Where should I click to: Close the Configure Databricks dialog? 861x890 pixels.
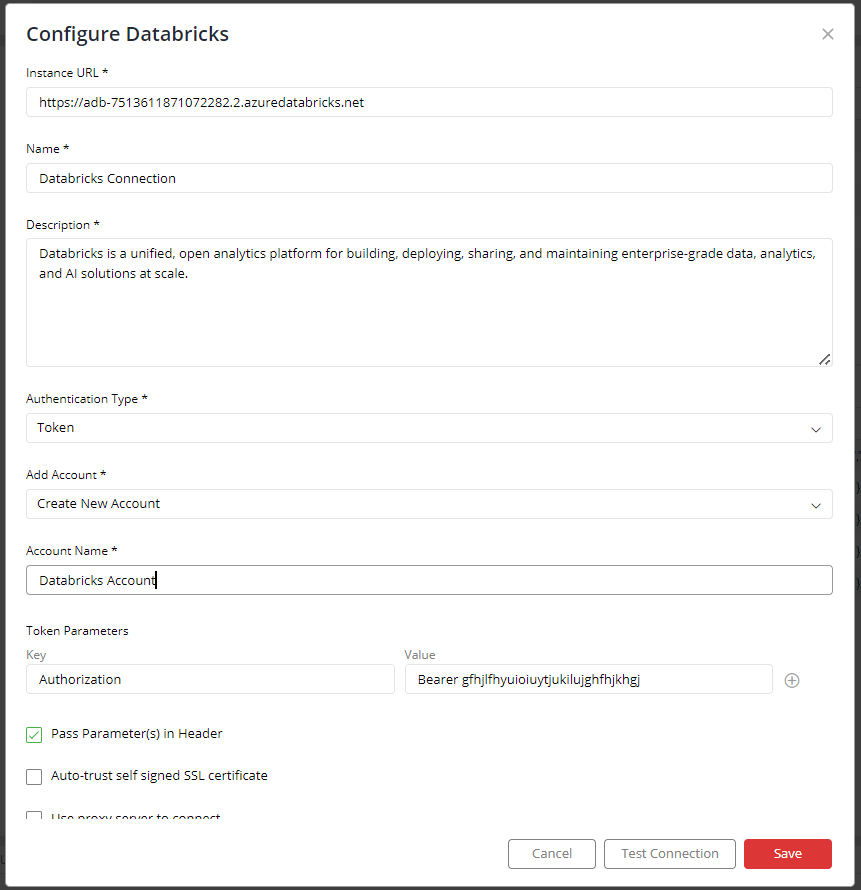tap(828, 34)
